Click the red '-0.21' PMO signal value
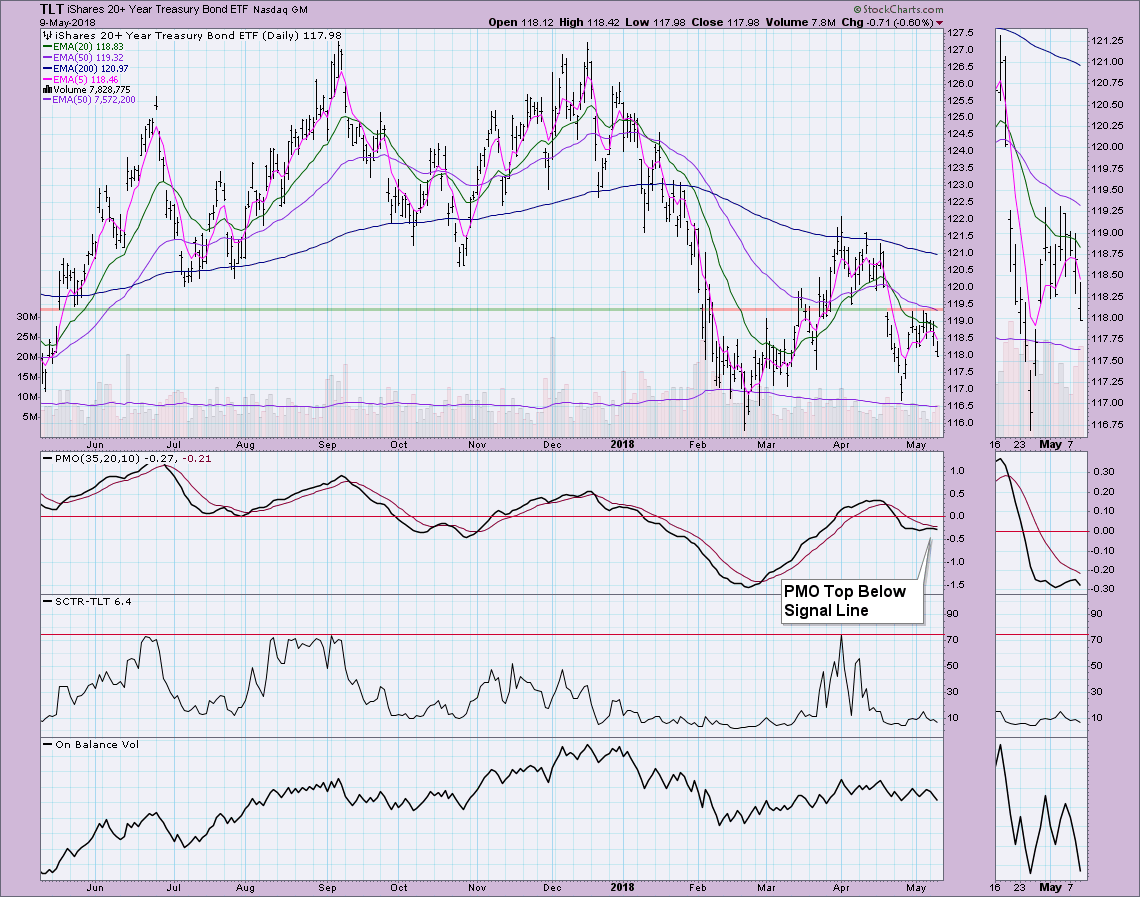 tap(196, 459)
